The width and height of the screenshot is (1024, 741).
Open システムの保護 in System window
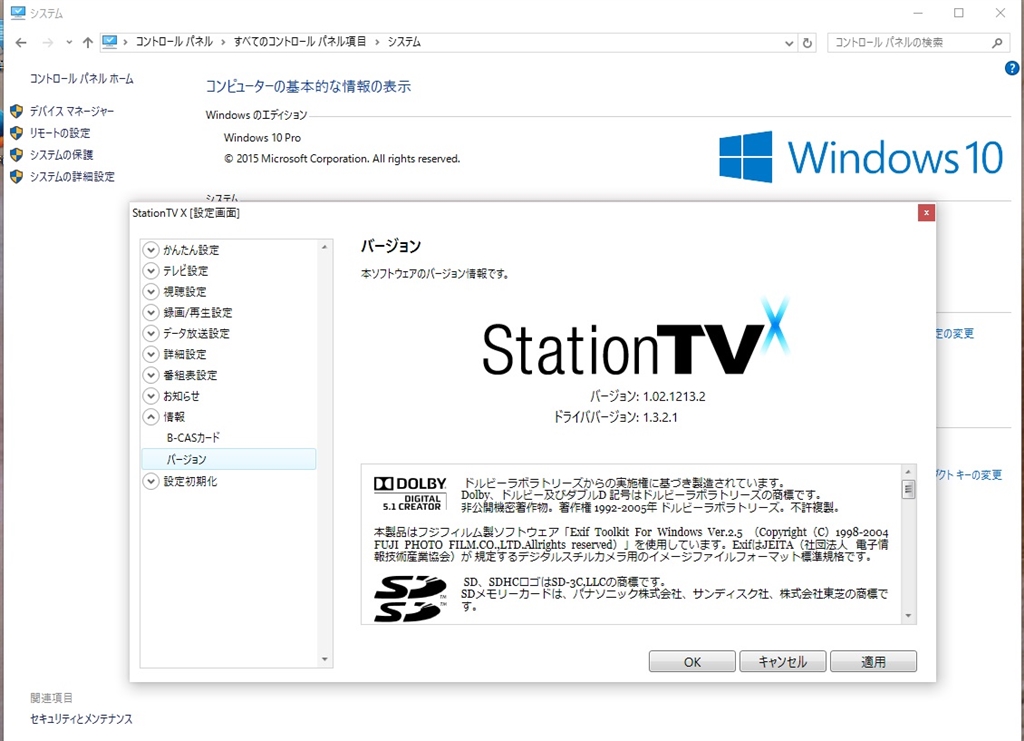click(61, 155)
